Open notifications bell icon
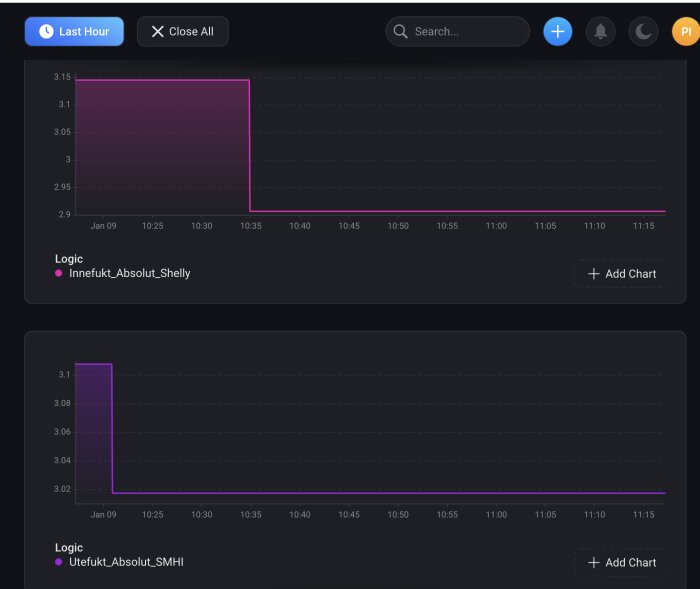The height and width of the screenshot is (589, 700). point(600,32)
